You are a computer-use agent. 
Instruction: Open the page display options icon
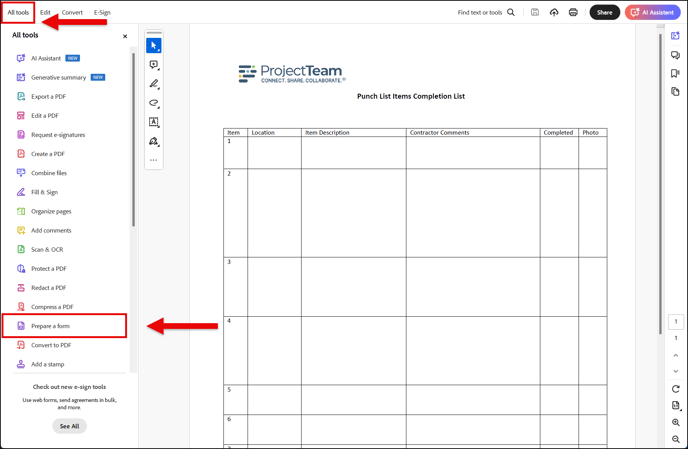(676, 406)
